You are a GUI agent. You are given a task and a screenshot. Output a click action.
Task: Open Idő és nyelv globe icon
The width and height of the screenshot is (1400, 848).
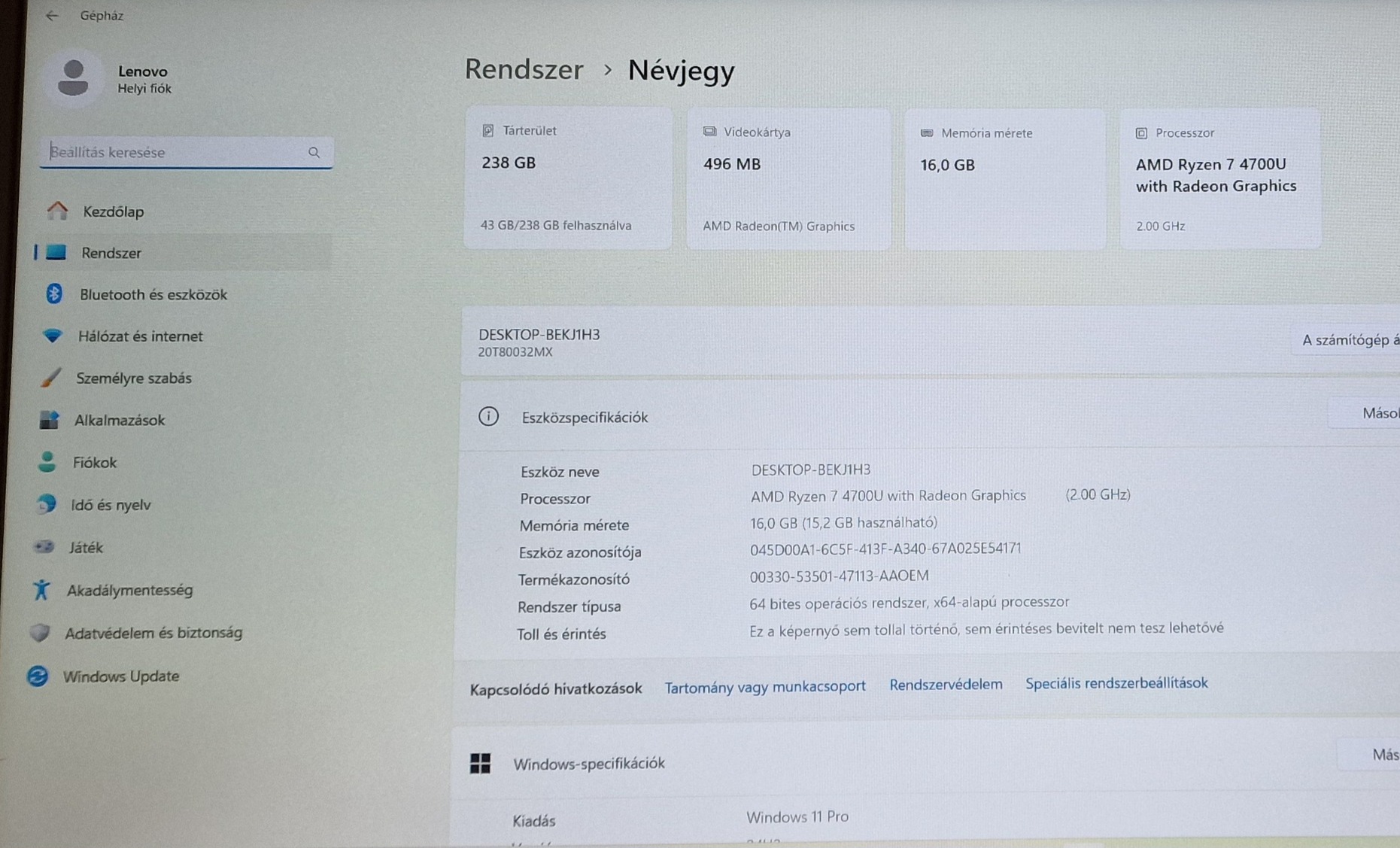(45, 504)
